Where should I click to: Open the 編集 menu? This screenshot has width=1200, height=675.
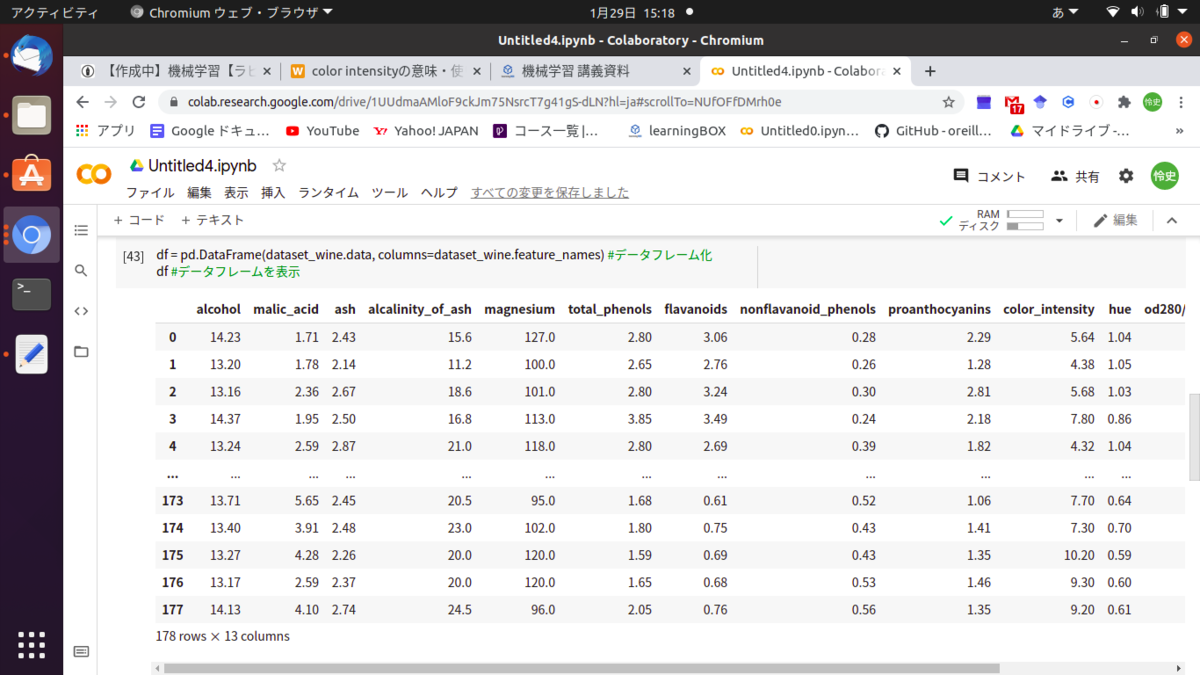click(199, 193)
